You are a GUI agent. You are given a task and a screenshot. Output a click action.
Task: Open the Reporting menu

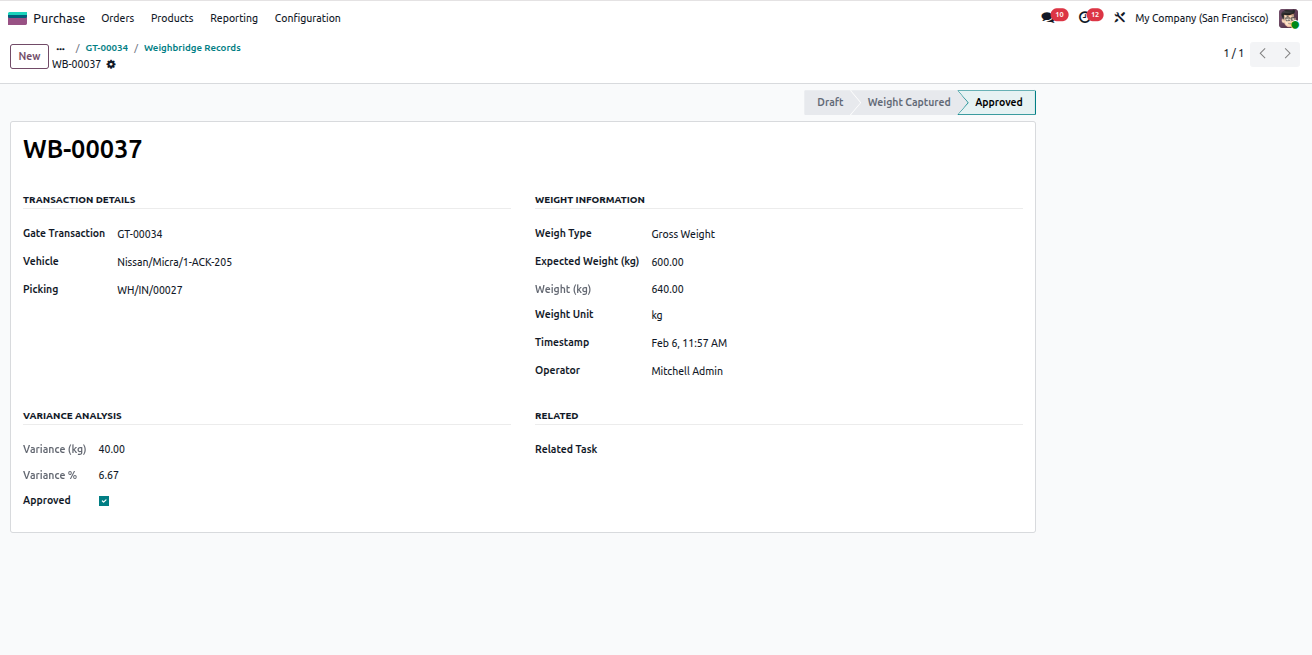click(234, 18)
